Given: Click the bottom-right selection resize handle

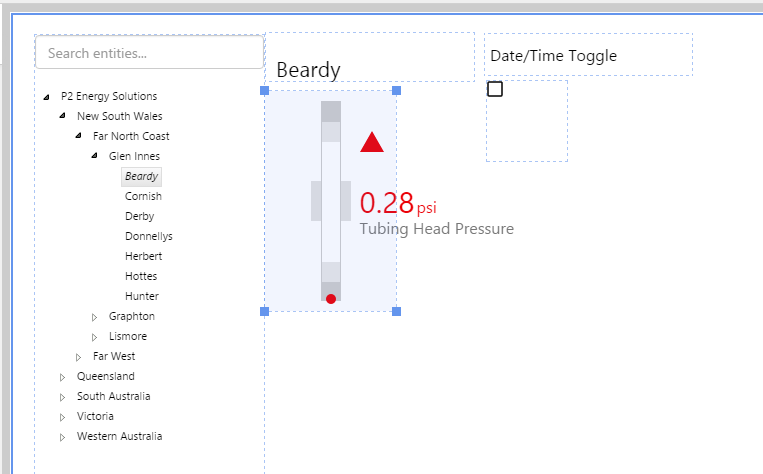Looking at the screenshot, I should point(397,312).
